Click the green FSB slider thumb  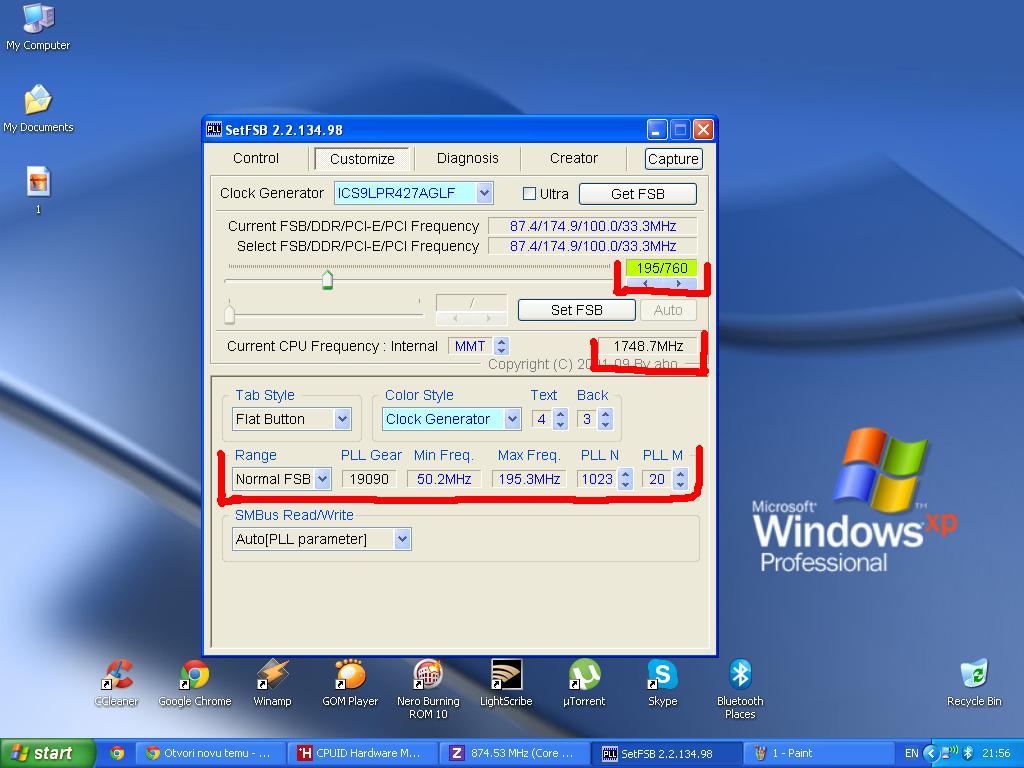point(327,280)
